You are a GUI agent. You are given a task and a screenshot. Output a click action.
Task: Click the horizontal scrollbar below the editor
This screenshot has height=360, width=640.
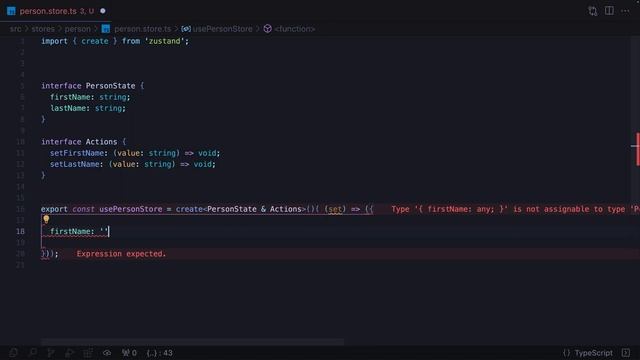coord(192,342)
